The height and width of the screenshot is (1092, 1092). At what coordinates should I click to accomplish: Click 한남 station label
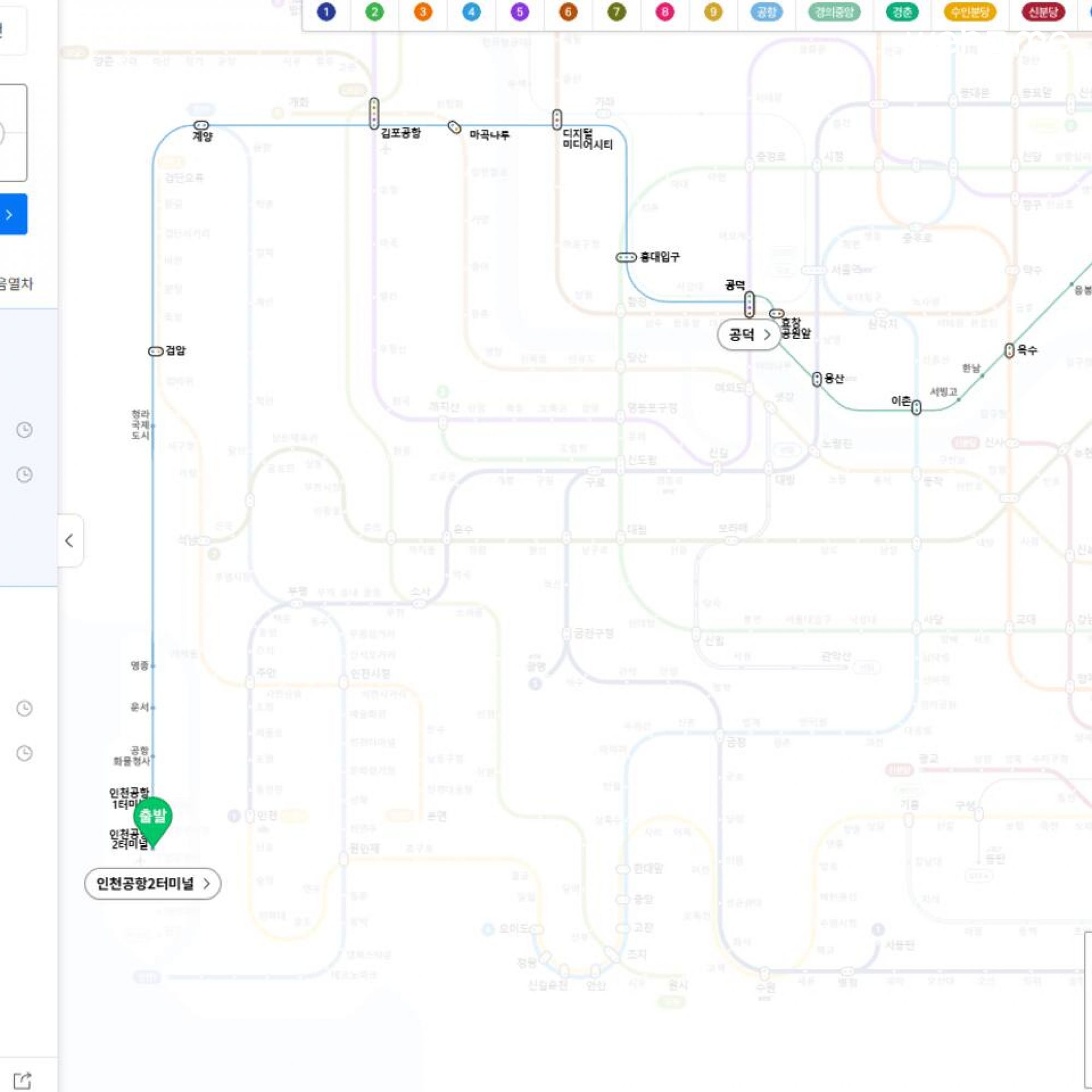click(971, 369)
